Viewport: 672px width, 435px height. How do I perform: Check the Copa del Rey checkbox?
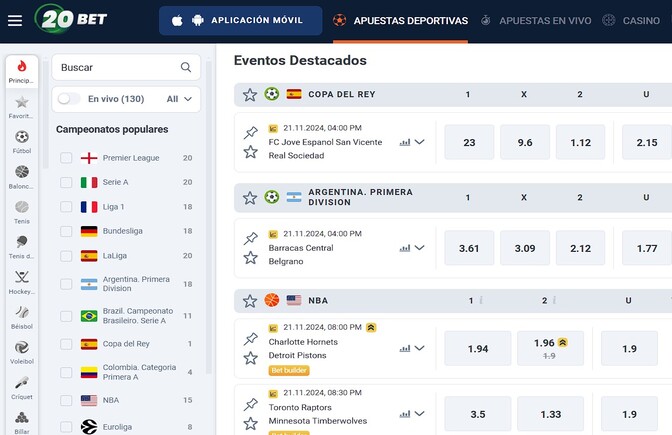(66, 344)
